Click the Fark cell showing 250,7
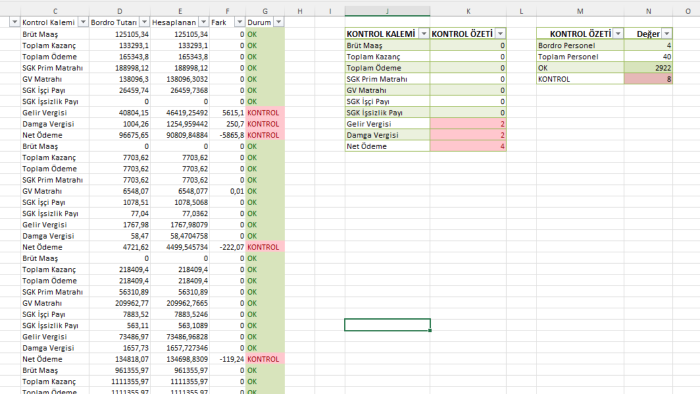 click(x=228, y=124)
